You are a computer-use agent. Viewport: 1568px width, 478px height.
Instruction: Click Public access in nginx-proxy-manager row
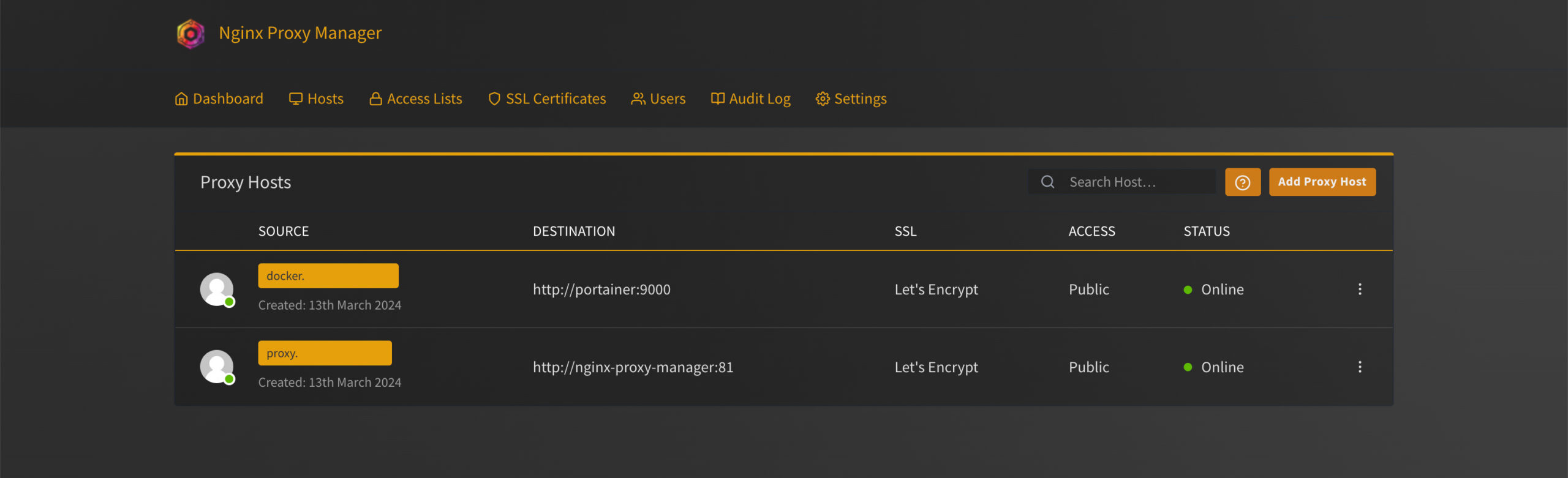(1089, 367)
